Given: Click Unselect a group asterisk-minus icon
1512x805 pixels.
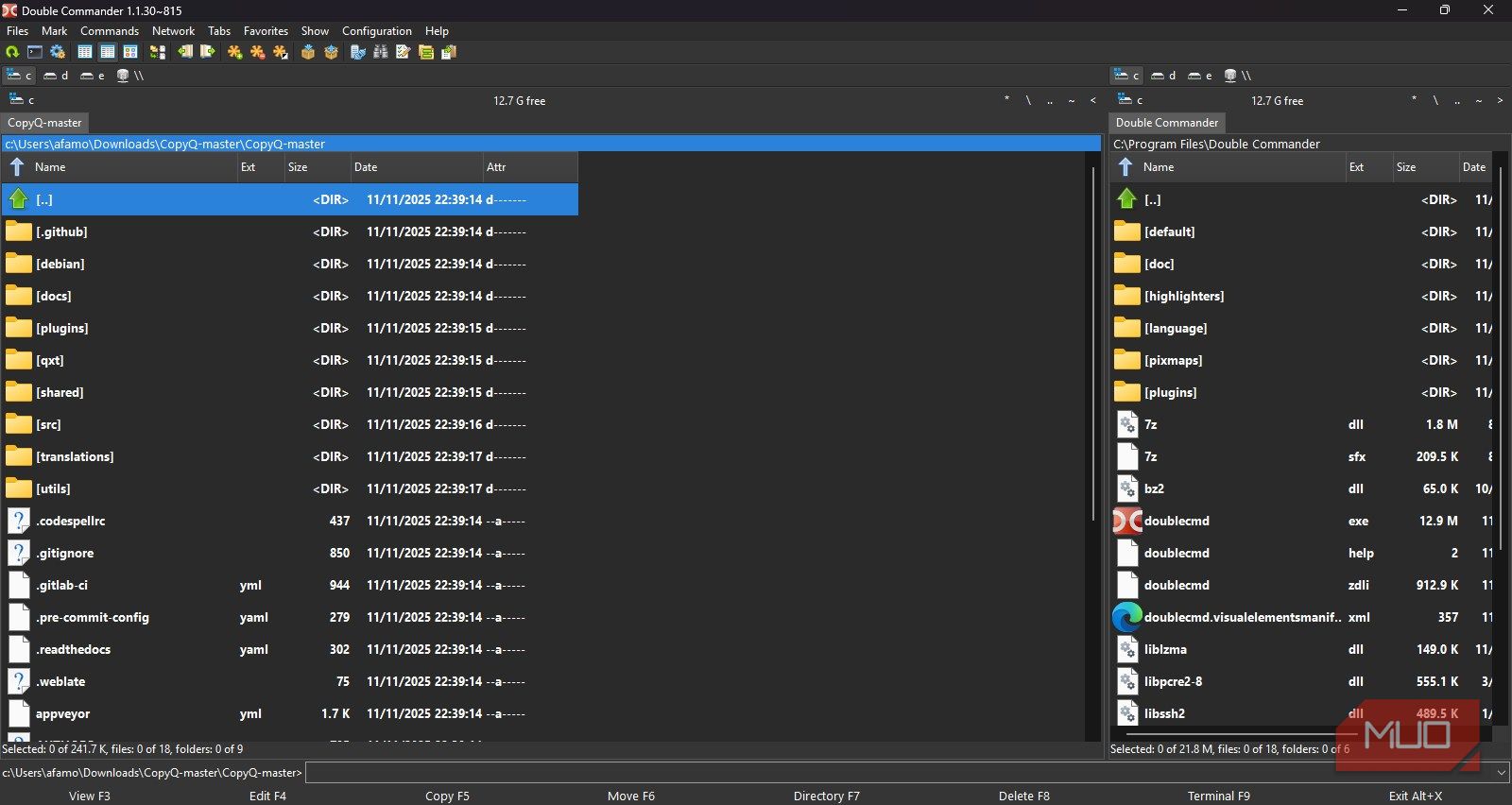Looking at the screenshot, I should click(258, 52).
